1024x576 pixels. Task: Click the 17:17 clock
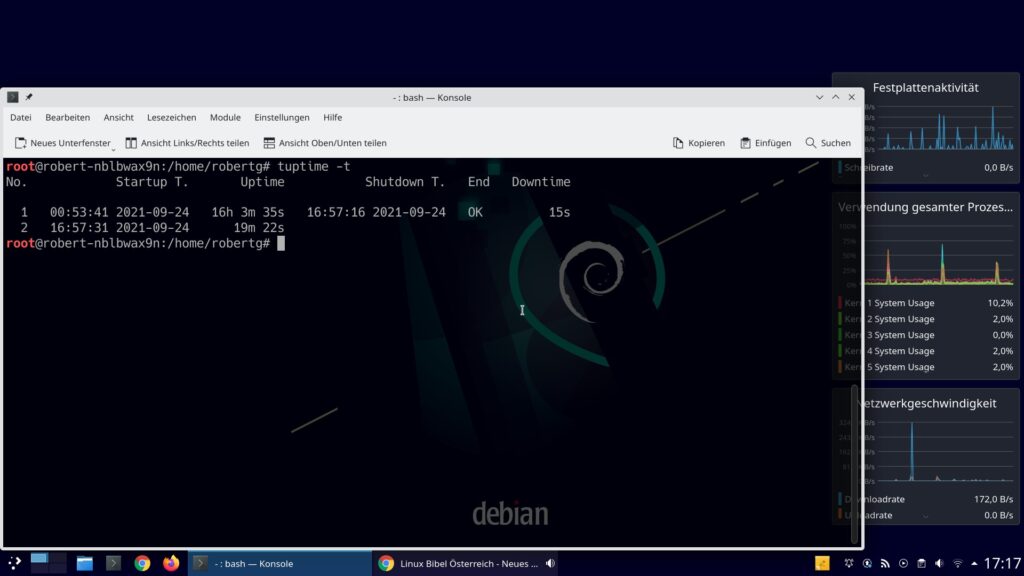[x=1002, y=563]
